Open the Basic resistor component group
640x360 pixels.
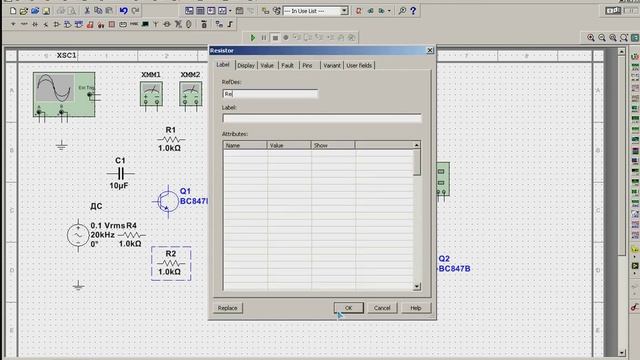pos(24,24)
